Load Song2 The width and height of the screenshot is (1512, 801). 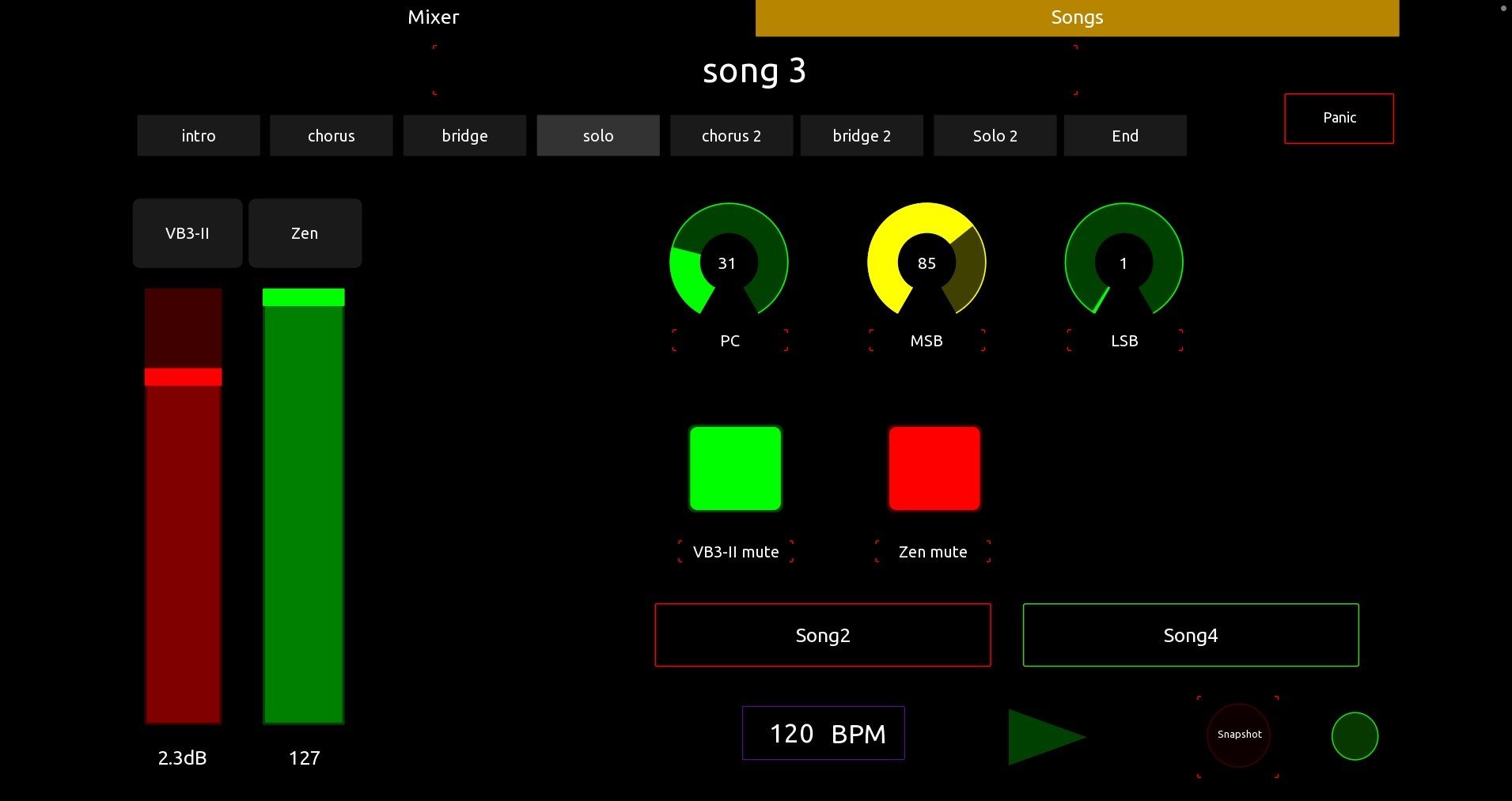[822, 634]
